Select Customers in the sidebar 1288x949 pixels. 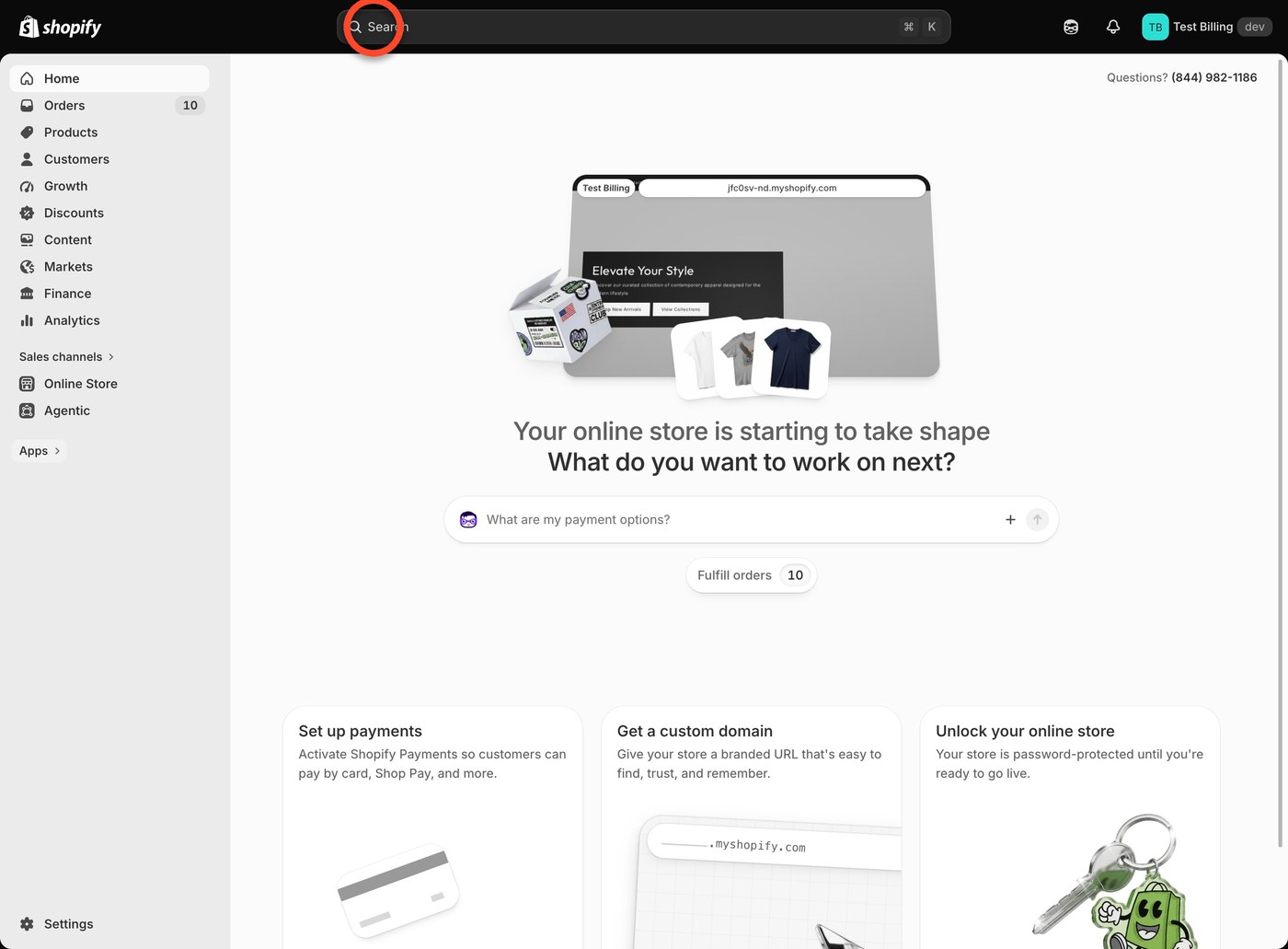(109, 158)
